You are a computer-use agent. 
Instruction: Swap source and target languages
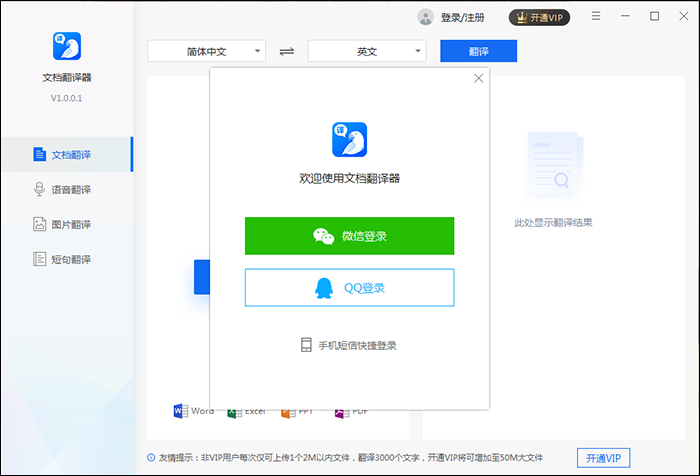tap(287, 51)
